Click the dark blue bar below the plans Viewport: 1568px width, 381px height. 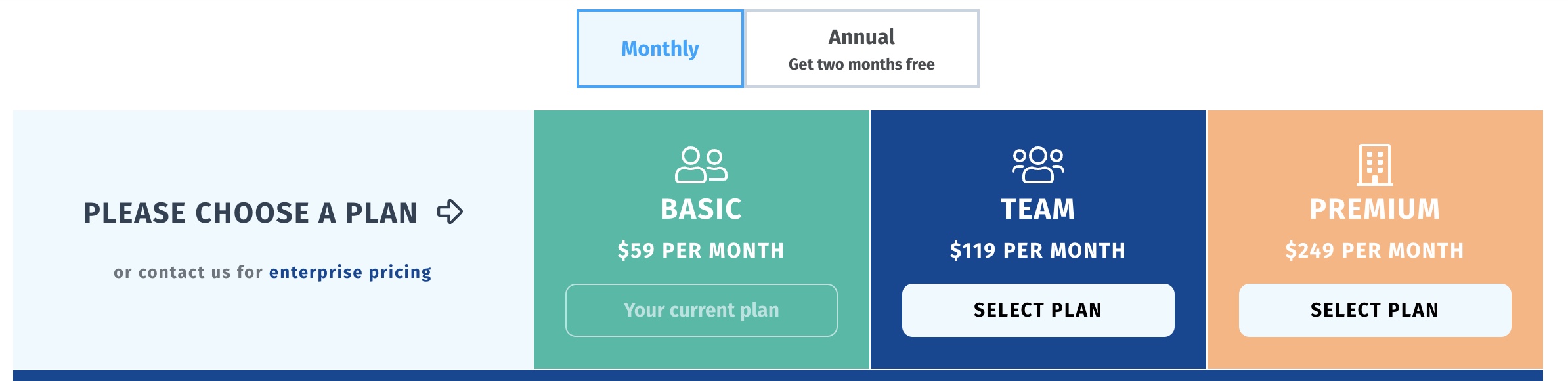(x=777, y=375)
